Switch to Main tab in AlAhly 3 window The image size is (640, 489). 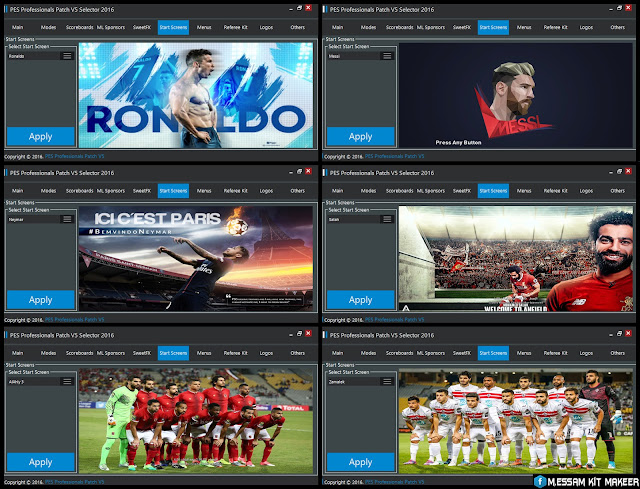point(18,353)
